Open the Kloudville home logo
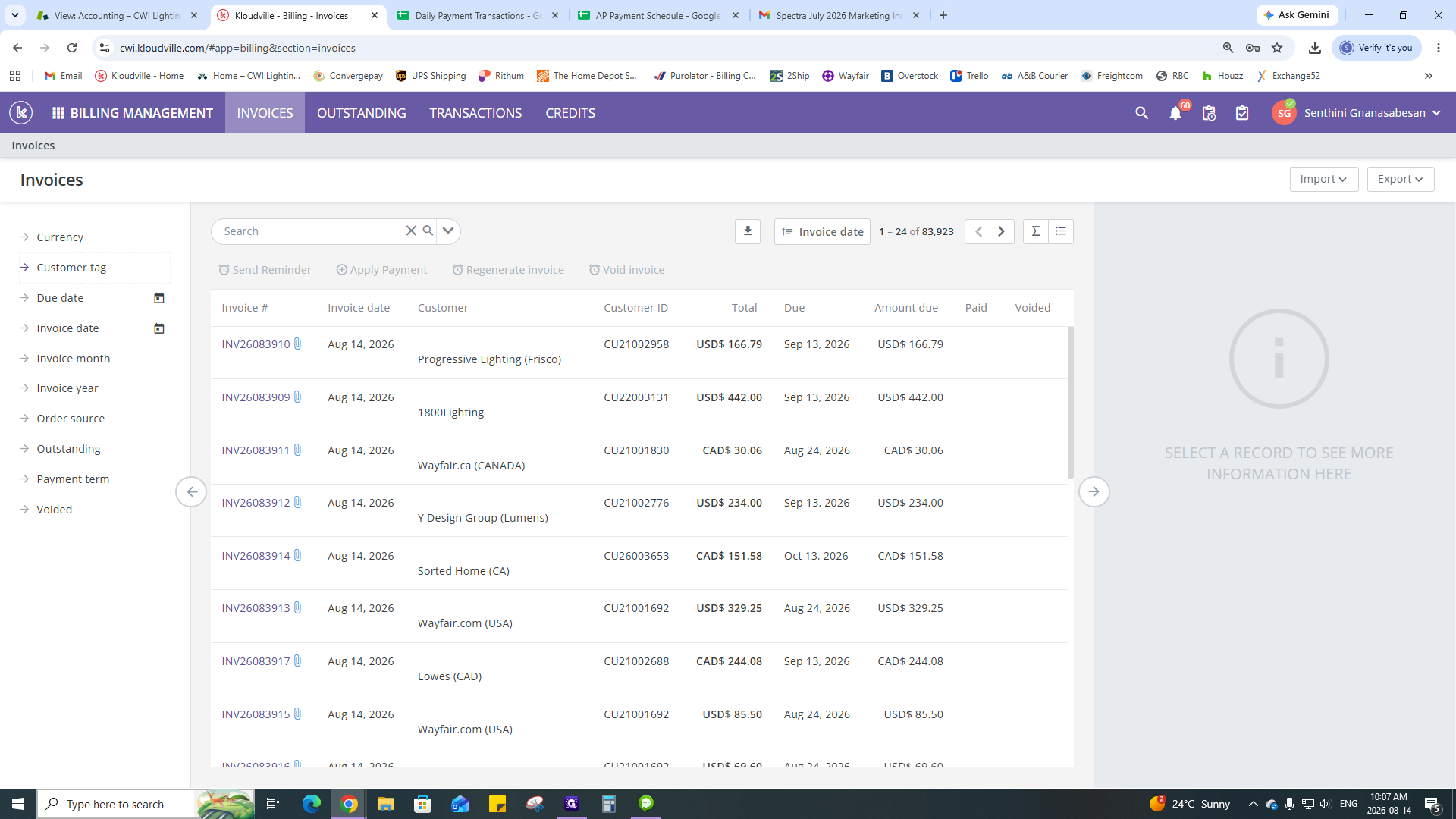Image resolution: width=1456 pixels, height=819 pixels. (21, 113)
